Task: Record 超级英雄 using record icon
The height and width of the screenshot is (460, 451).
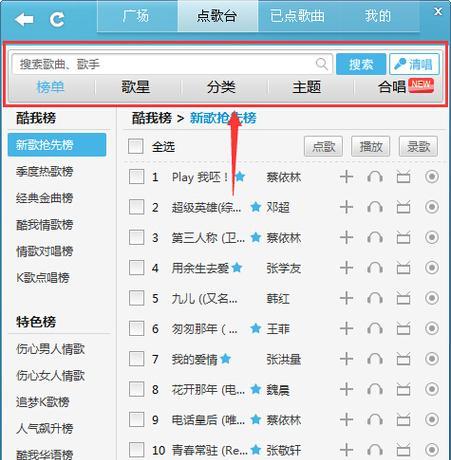Action: [x=432, y=207]
